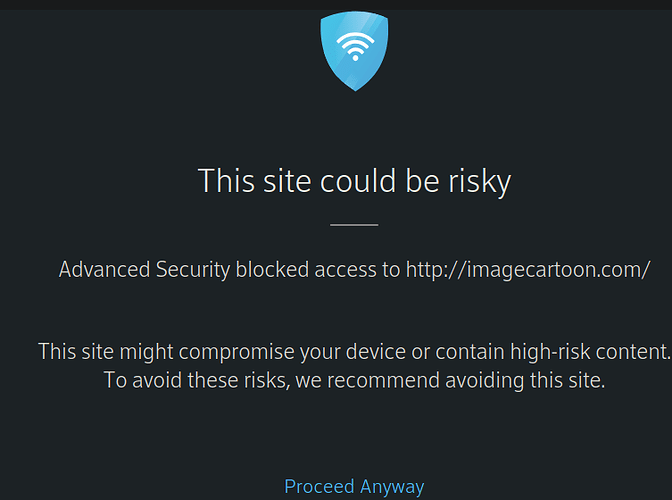
Task: Click the word "Proceed" in the bottom link
Action: click(319, 487)
